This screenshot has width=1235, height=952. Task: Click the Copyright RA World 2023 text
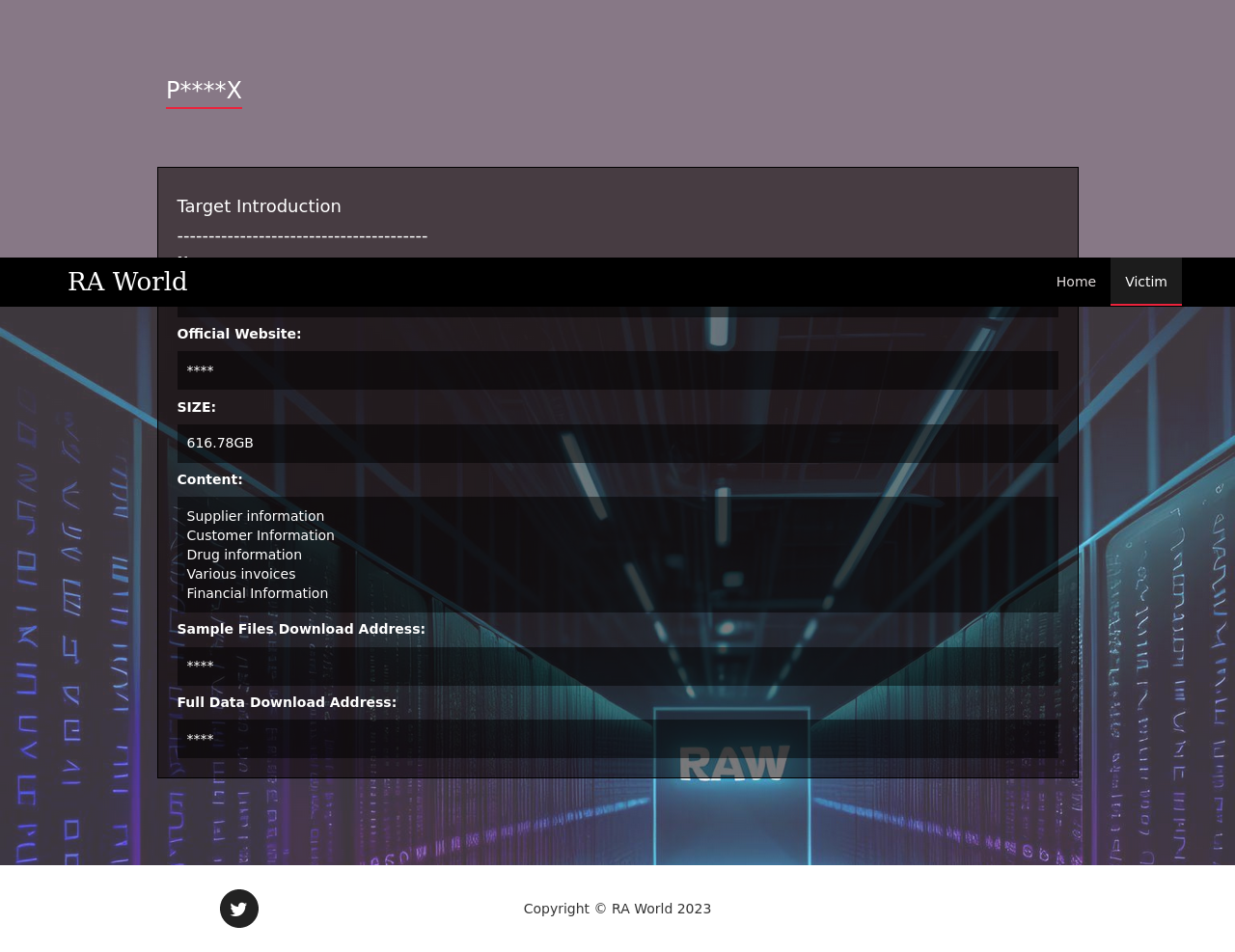pyautogui.click(x=617, y=909)
